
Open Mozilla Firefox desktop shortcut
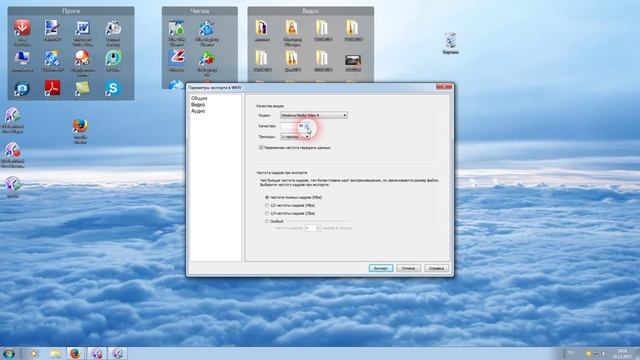[x=80, y=125]
